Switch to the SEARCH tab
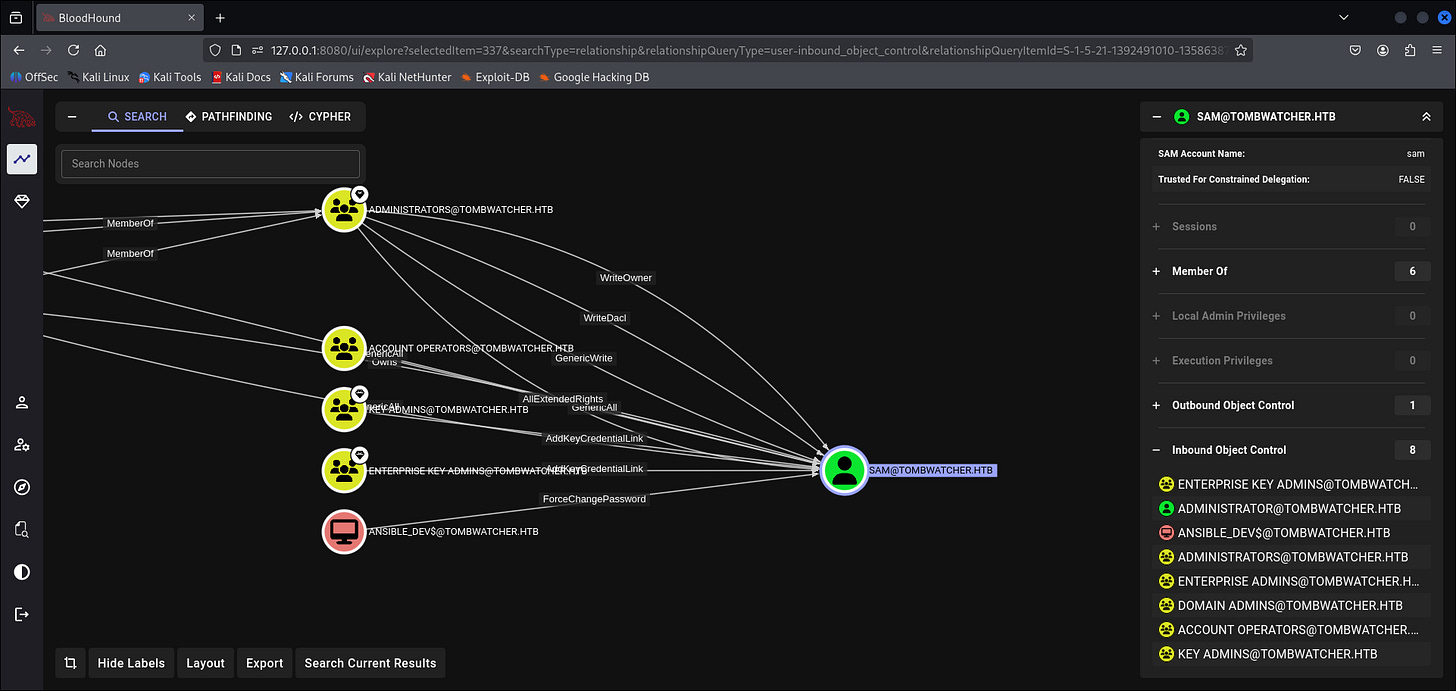The height and width of the screenshot is (691, 1456). 137,117
